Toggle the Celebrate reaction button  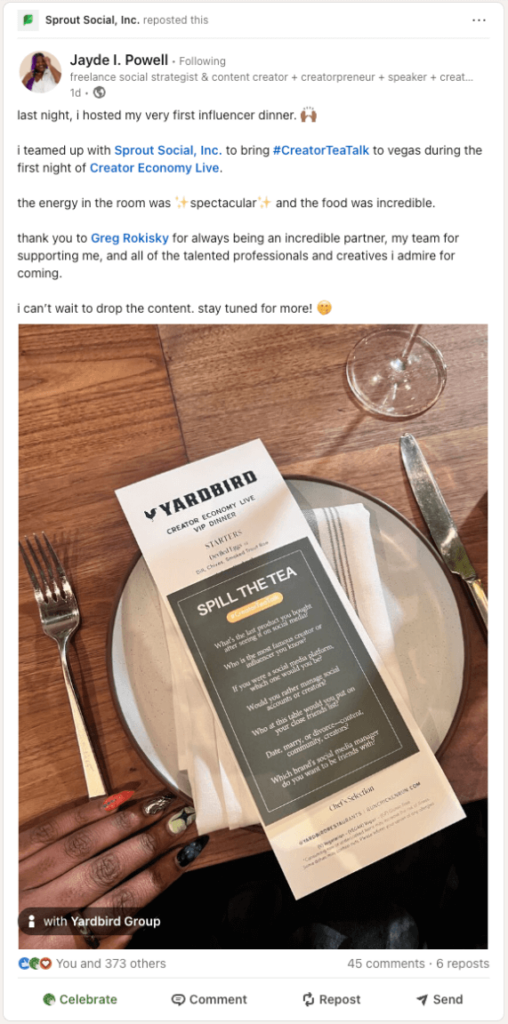pos(80,999)
